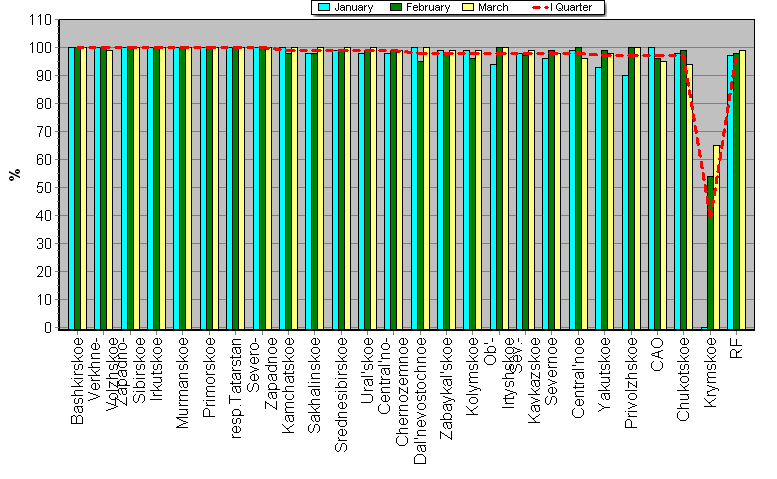This screenshot has height=479, width=777.
Task: Click the Krymskoe green February bar
Action: pyautogui.click(x=710, y=253)
